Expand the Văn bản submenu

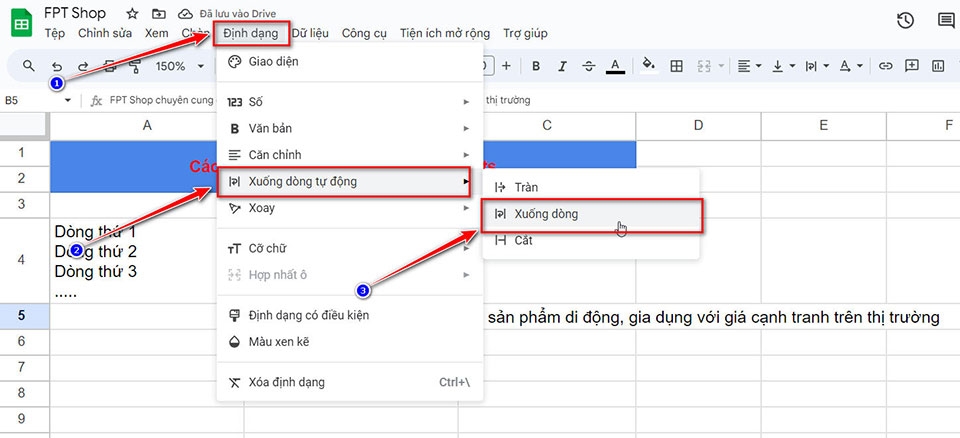pos(350,129)
